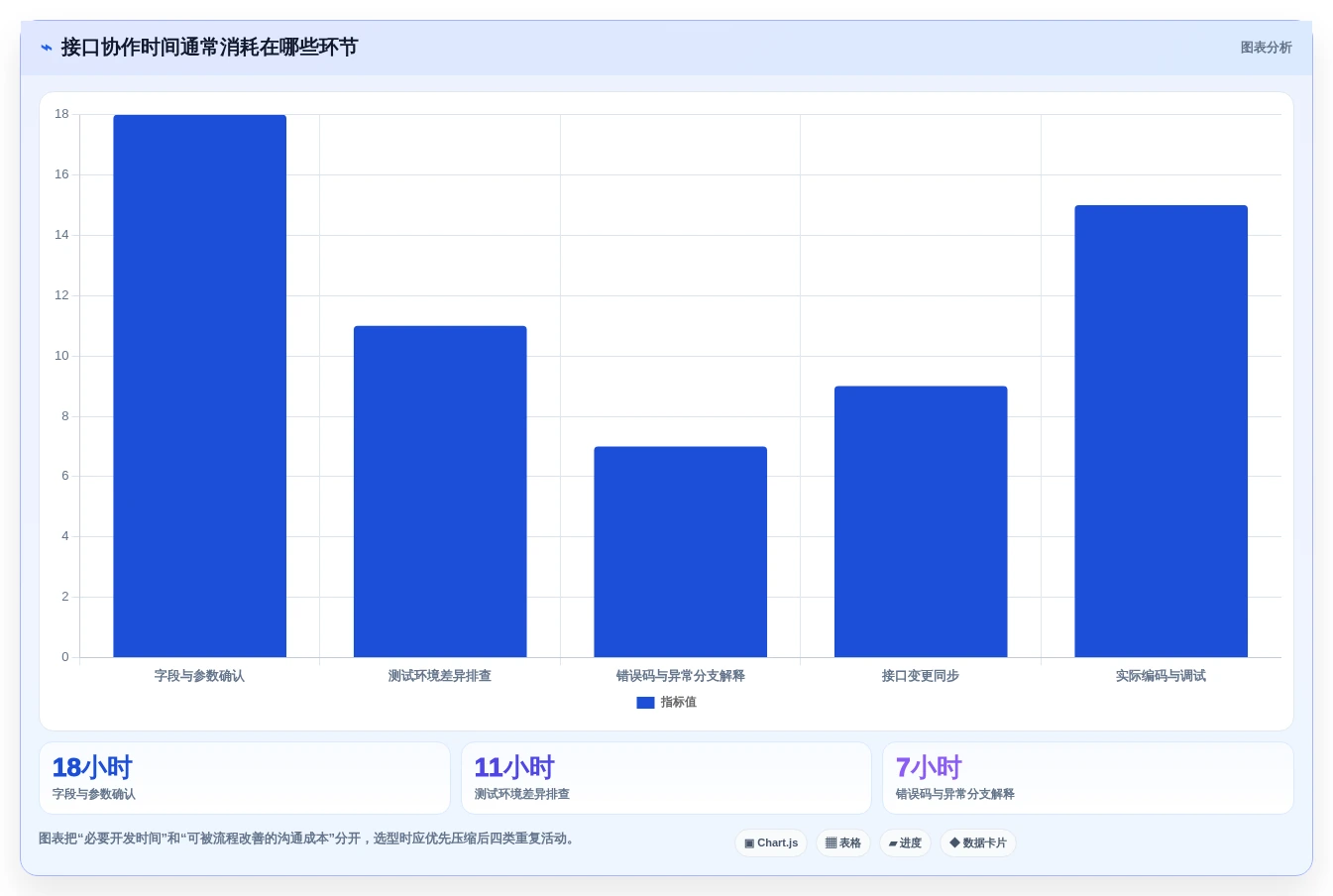Toggle the 指标值 legend color box

[x=645, y=703]
